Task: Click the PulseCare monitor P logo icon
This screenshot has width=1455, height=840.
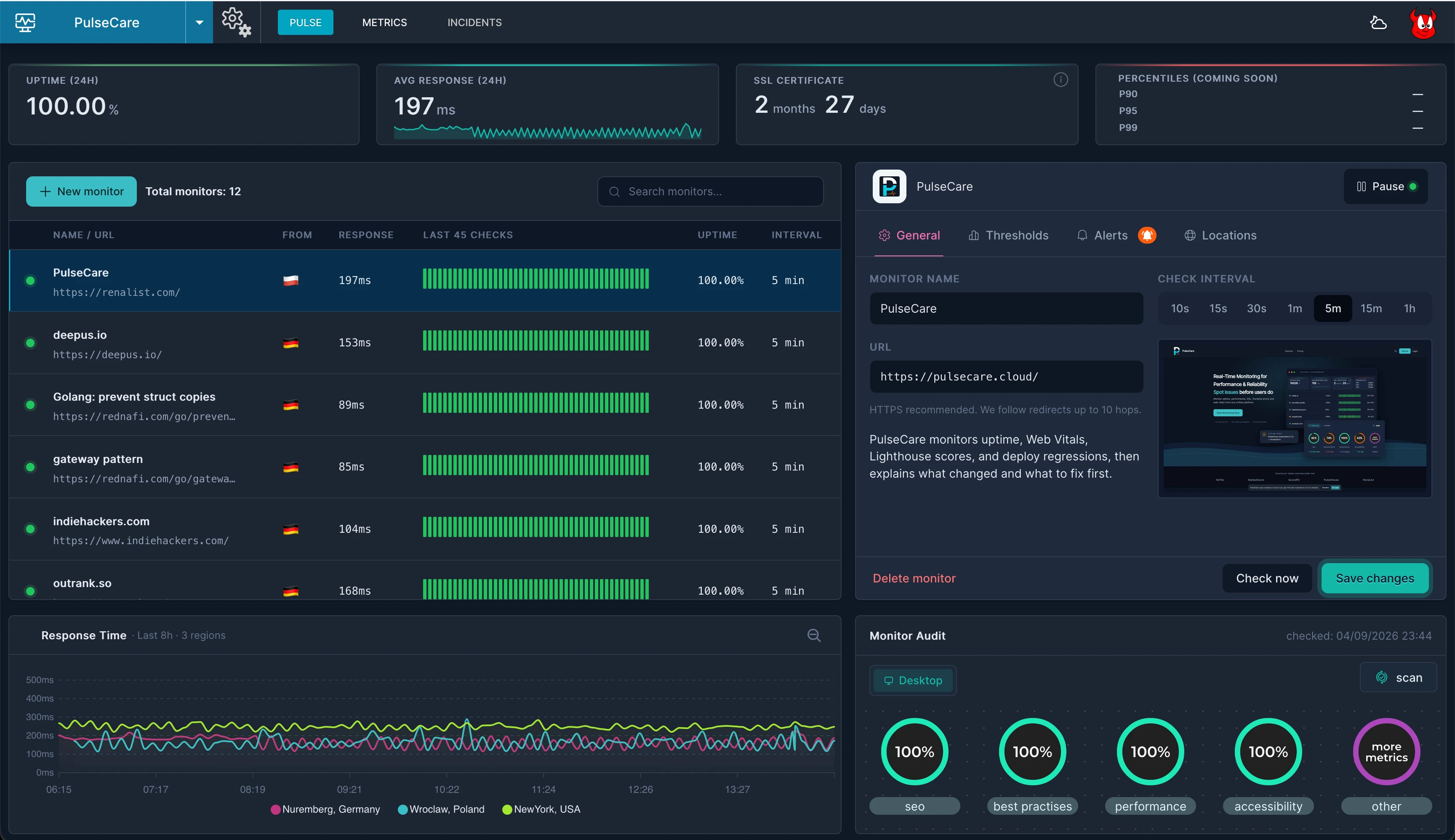Action: point(889,186)
